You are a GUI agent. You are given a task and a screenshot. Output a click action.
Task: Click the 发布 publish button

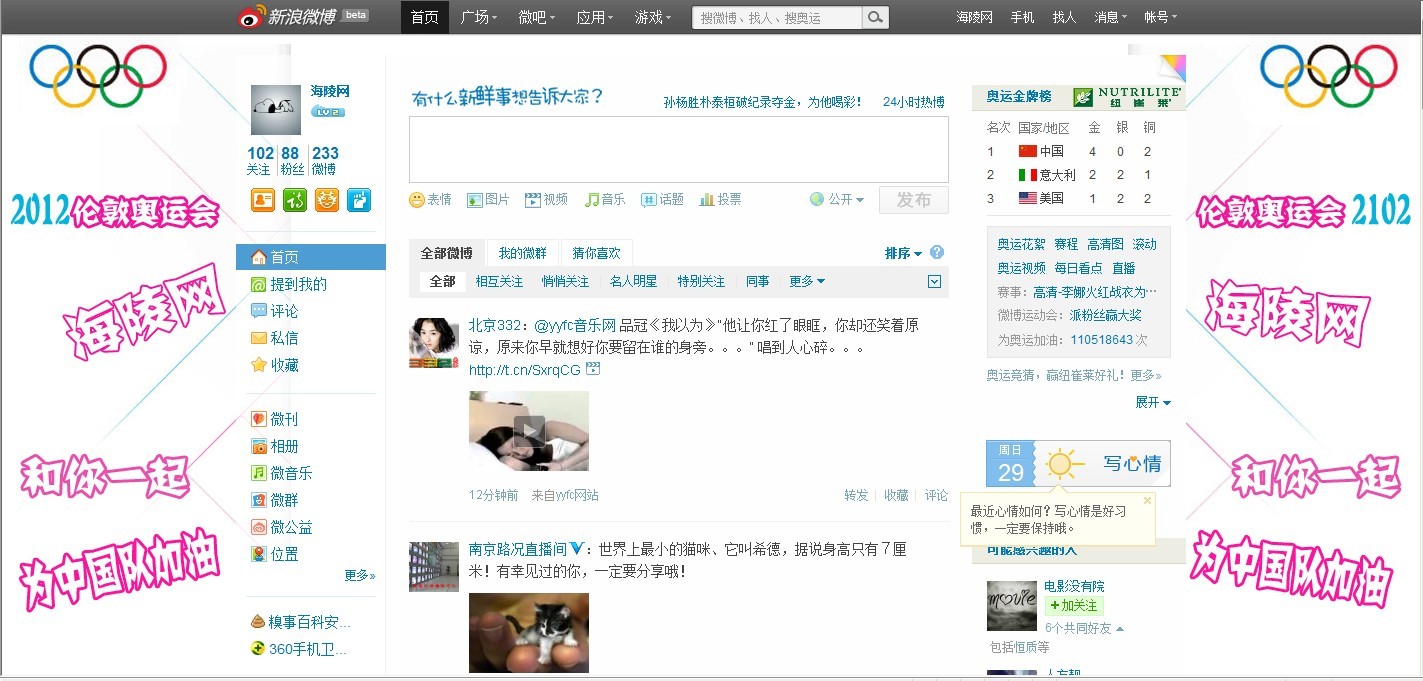click(x=912, y=199)
